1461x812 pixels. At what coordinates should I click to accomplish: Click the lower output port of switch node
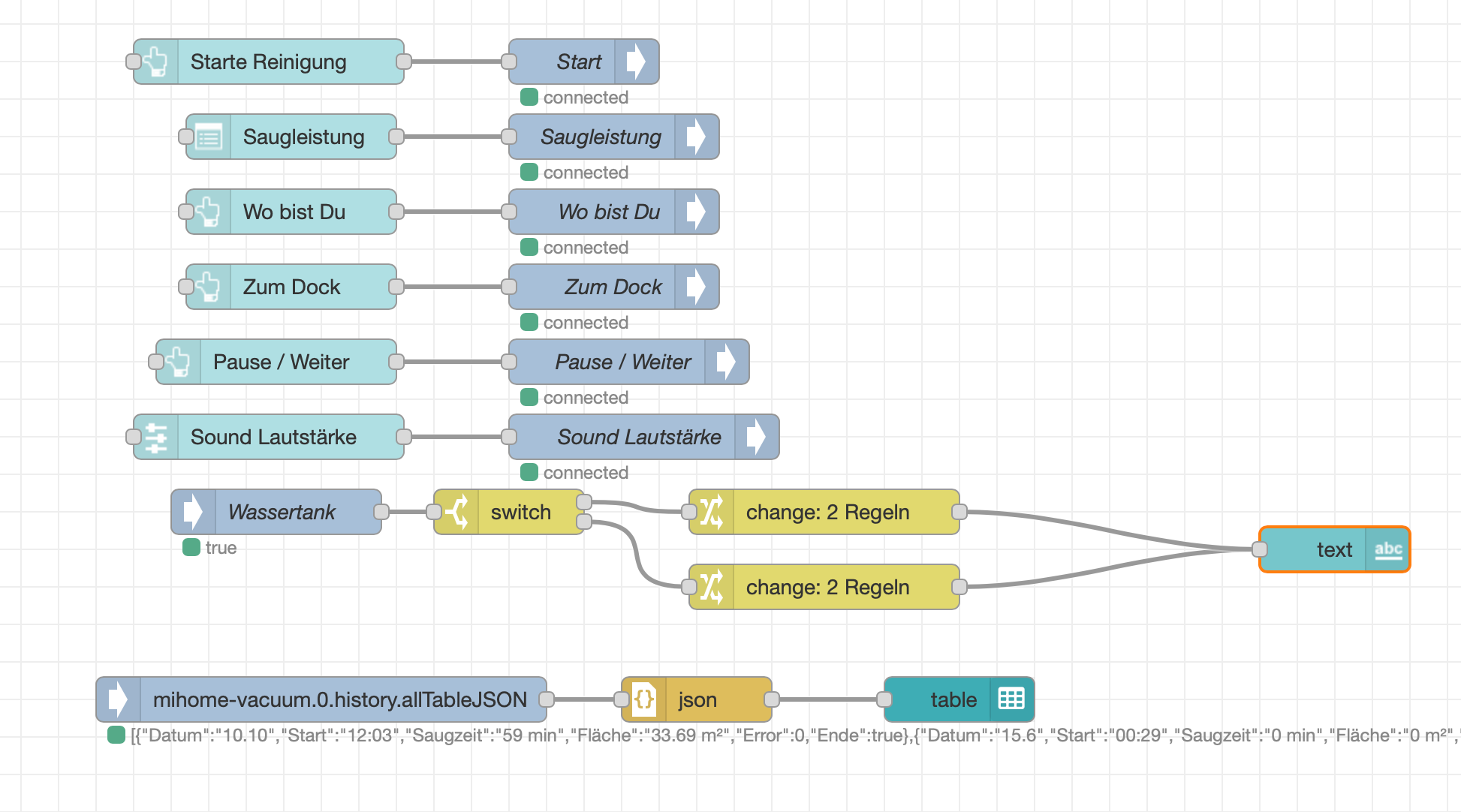584,522
